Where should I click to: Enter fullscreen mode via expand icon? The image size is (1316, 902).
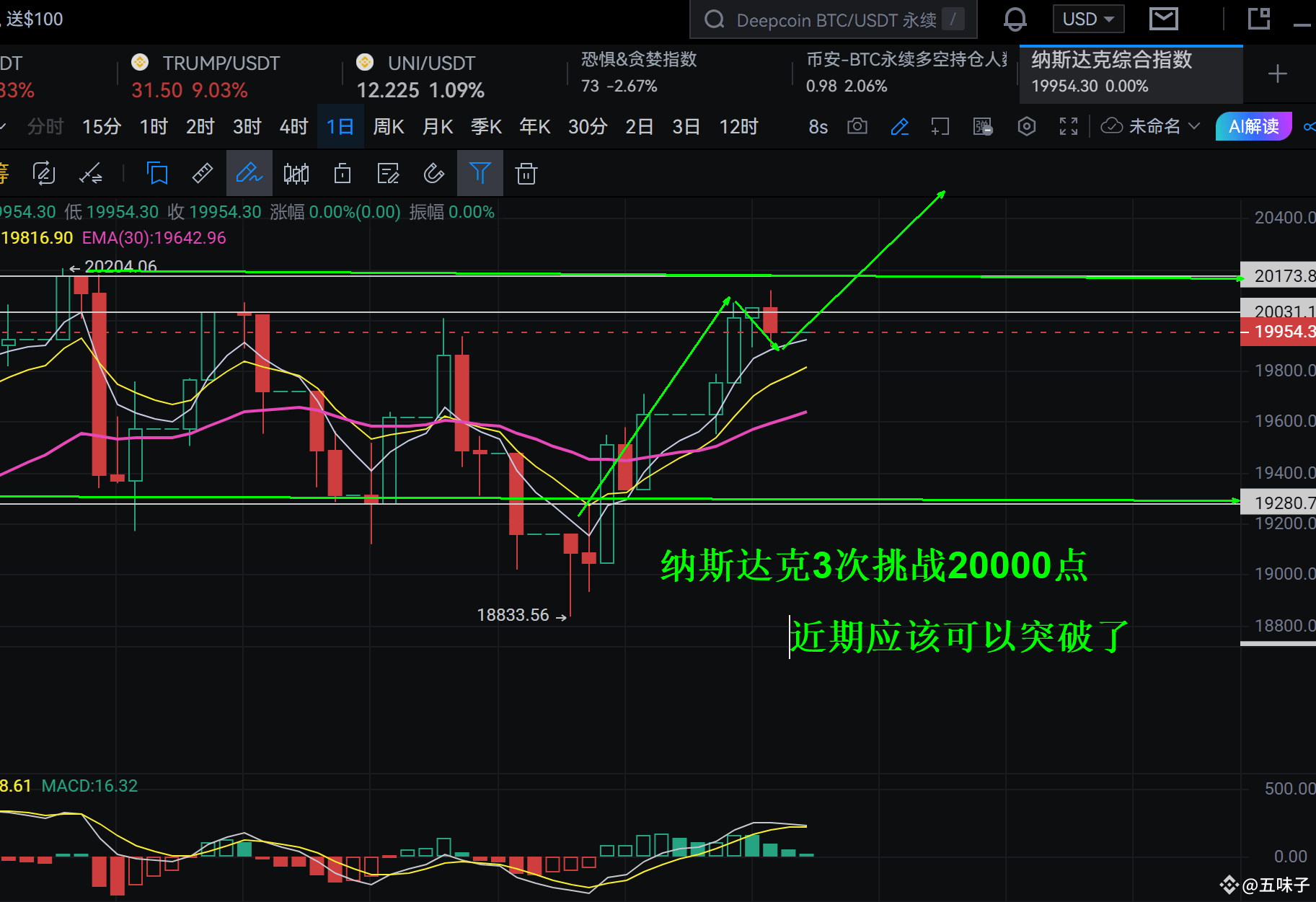(1068, 126)
